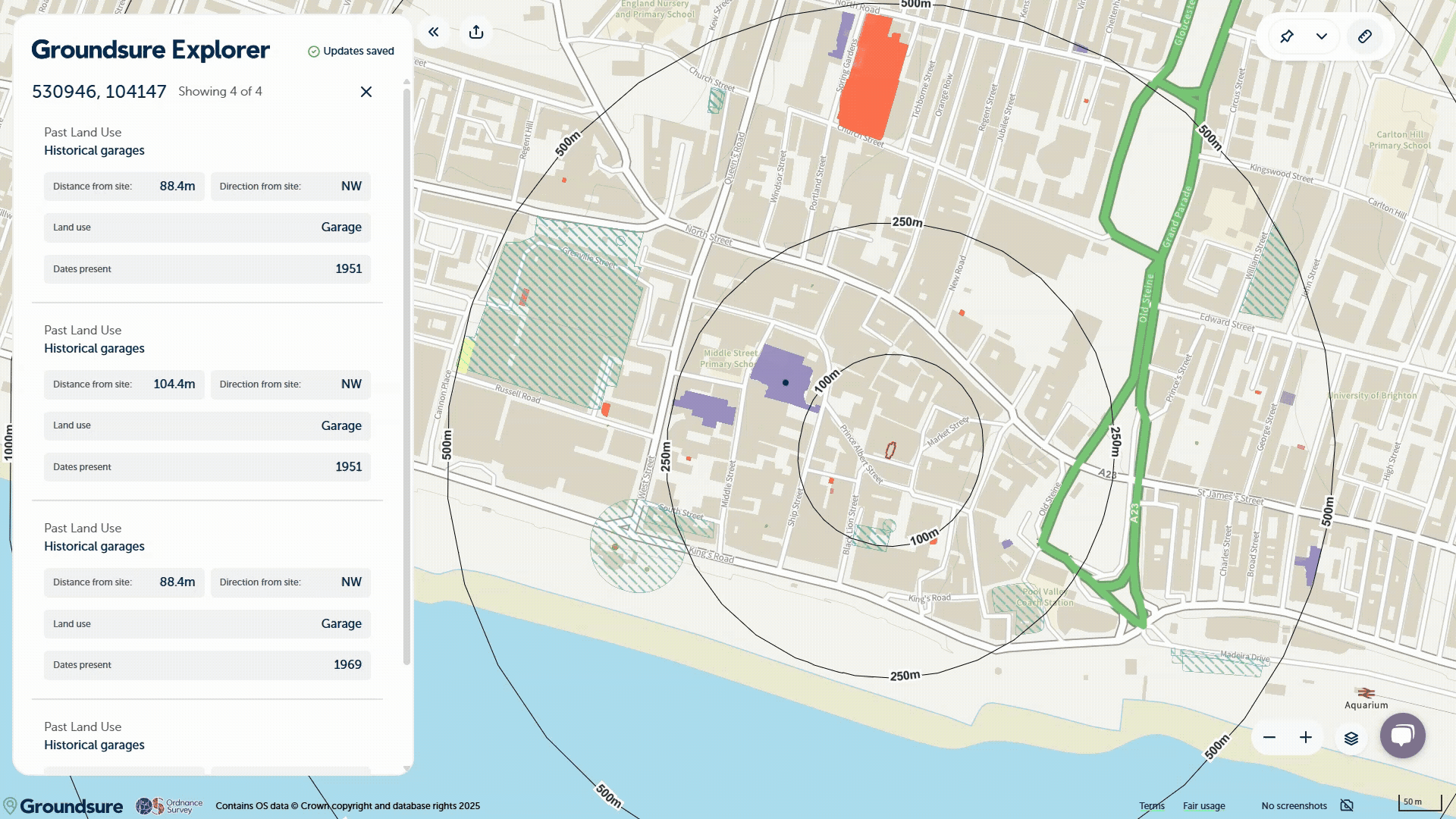This screenshot has height=819, width=1456.
Task: Select the ruler measure tool
Action: click(x=1365, y=36)
